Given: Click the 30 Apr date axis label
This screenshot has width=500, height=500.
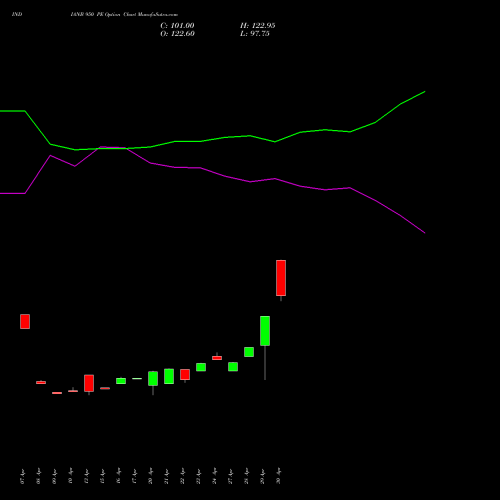Looking at the screenshot, I should [x=278, y=476].
